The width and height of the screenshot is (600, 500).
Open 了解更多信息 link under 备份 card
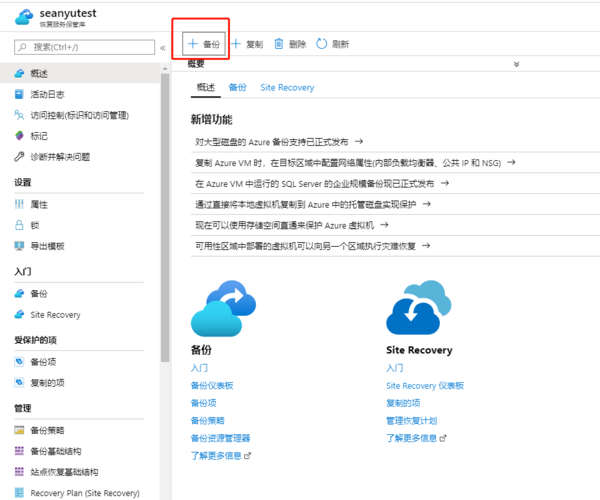pos(221,456)
